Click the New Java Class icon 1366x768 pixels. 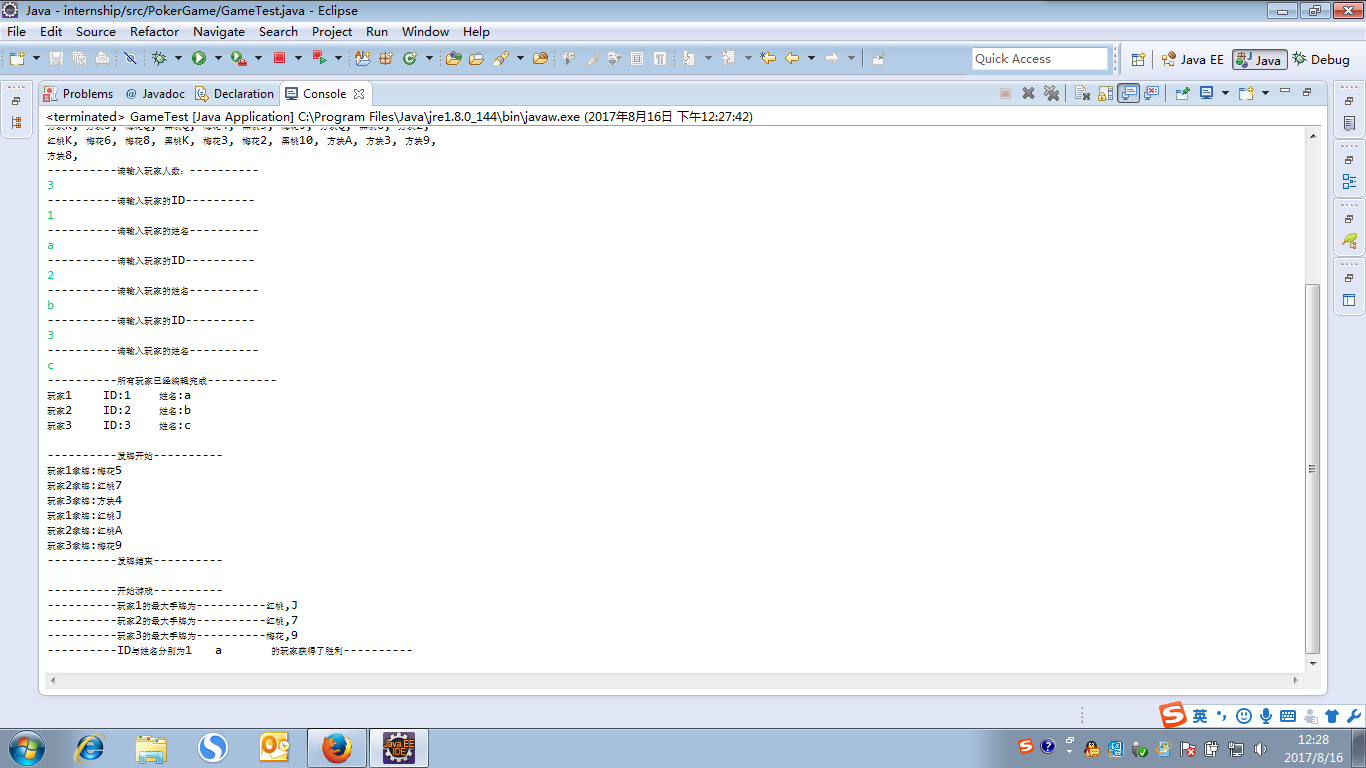409,59
